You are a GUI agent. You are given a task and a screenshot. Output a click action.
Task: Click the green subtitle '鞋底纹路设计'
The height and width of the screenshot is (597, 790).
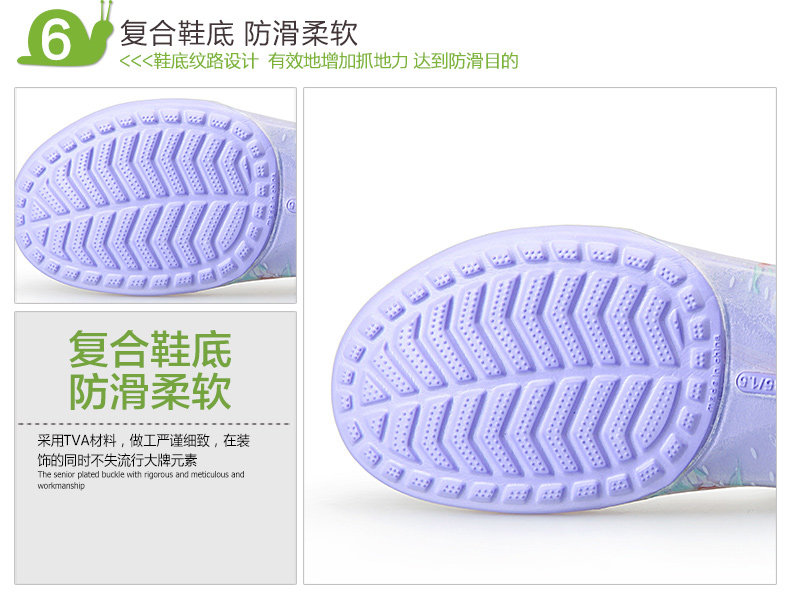pyautogui.click(x=206, y=61)
